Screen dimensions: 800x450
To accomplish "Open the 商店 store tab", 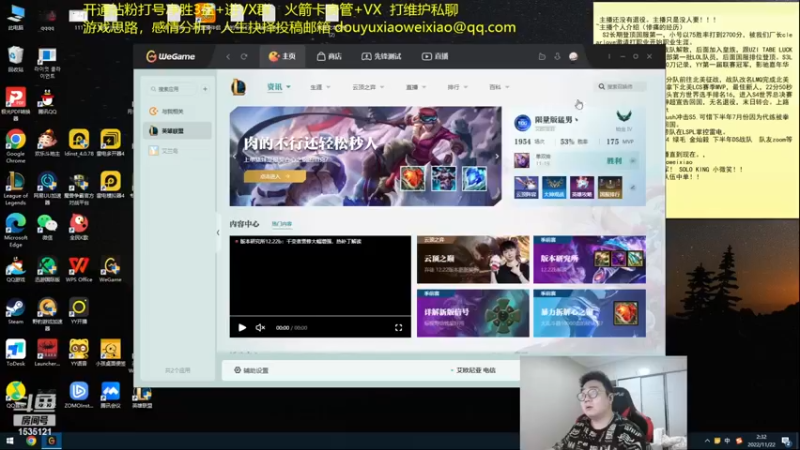I will click(x=329, y=56).
